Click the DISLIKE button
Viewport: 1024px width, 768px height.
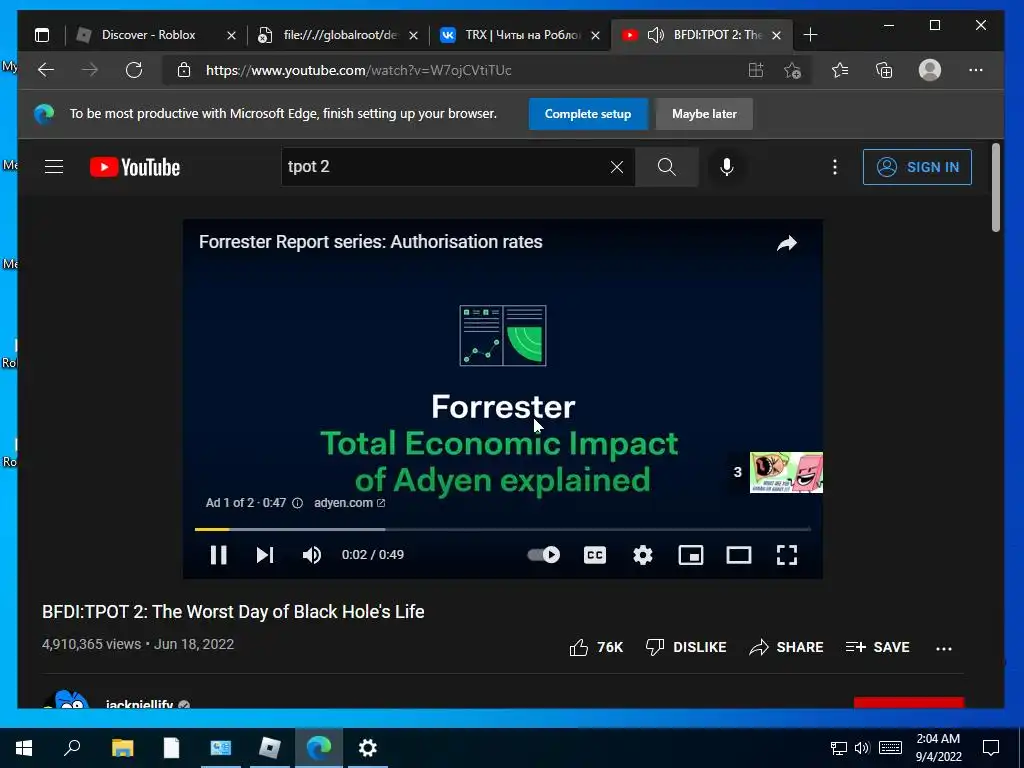pyautogui.click(x=686, y=647)
